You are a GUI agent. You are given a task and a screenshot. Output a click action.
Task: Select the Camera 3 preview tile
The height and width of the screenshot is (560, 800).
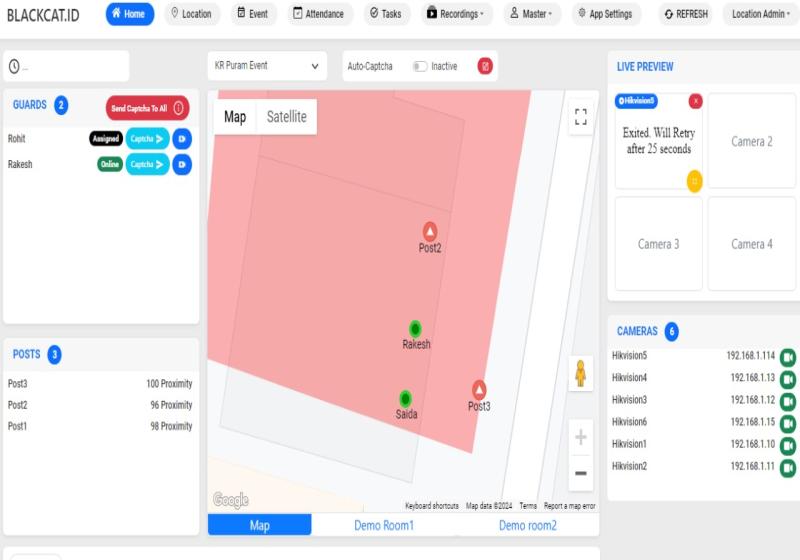[x=659, y=244]
